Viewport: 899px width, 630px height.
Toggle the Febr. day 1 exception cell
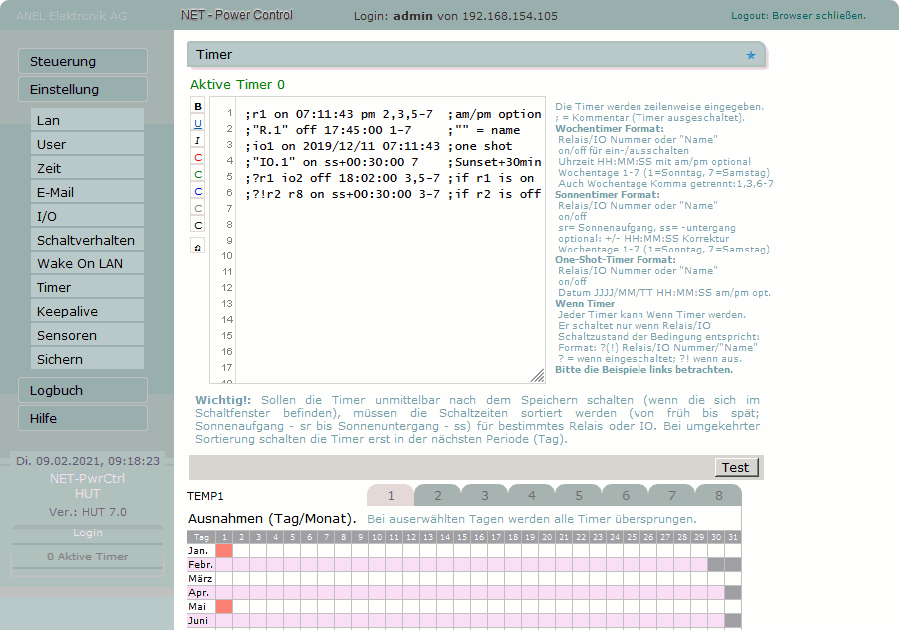tap(224, 565)
